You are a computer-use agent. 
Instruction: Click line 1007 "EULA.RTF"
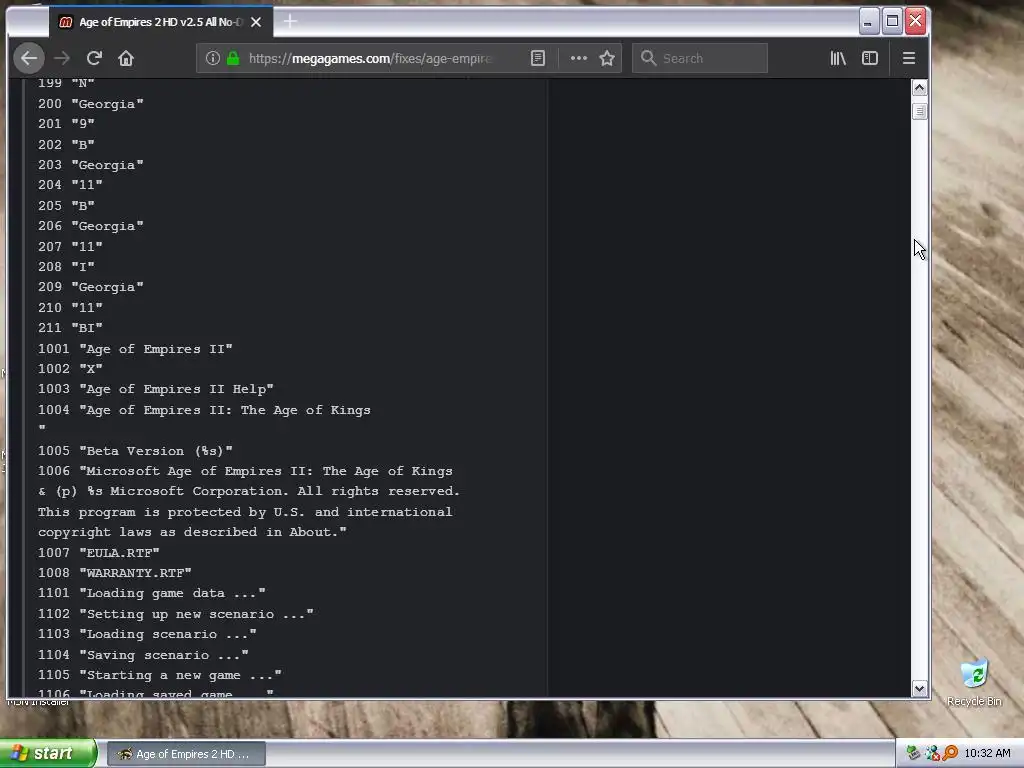point(99,552)
